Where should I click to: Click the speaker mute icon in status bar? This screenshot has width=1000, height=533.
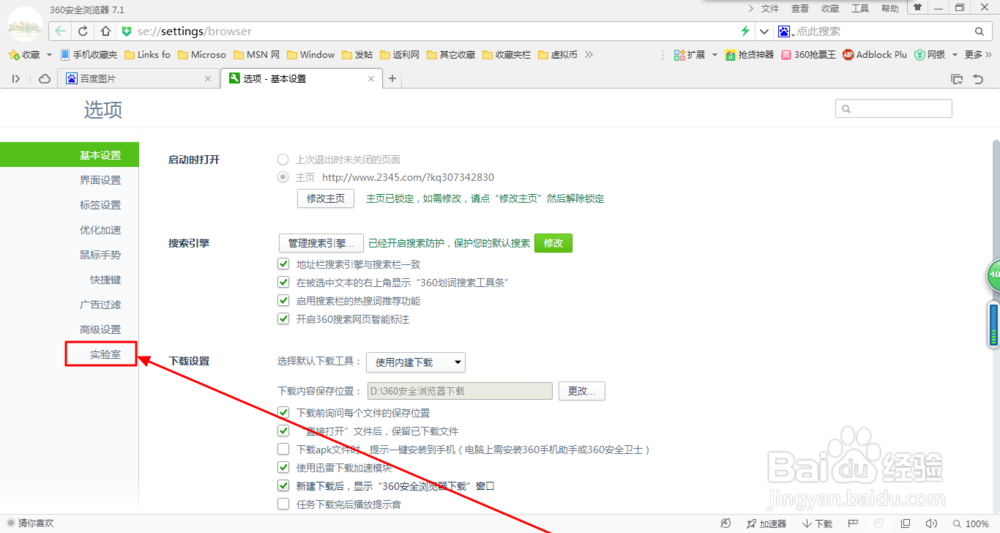click(931, 523)
